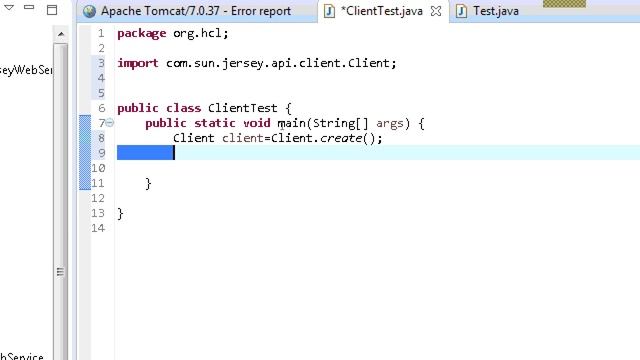Click 'org.hcl;' on line 1
This screenshot has height=360, width=640.
(200, 33)
